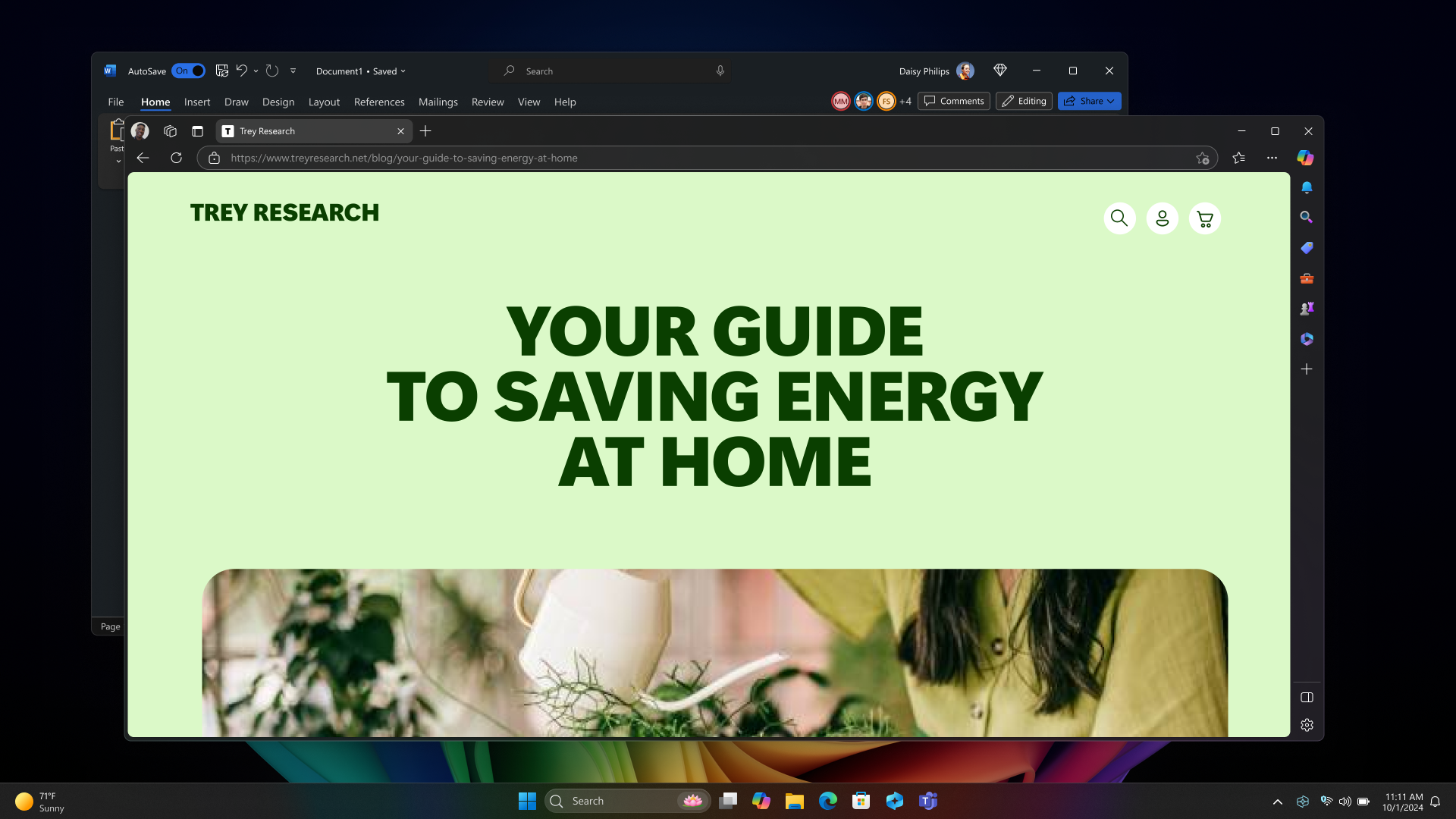
Task: Toggle the Edge sidebar split panel button
Action: click(x=1307, y=698)
